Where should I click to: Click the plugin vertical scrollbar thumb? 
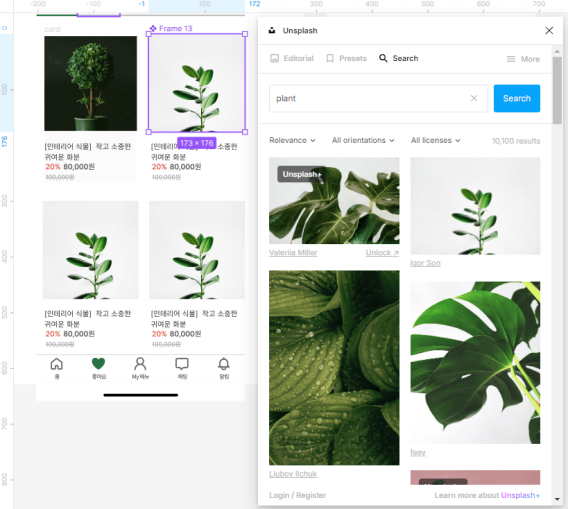[x=557, y=90]
